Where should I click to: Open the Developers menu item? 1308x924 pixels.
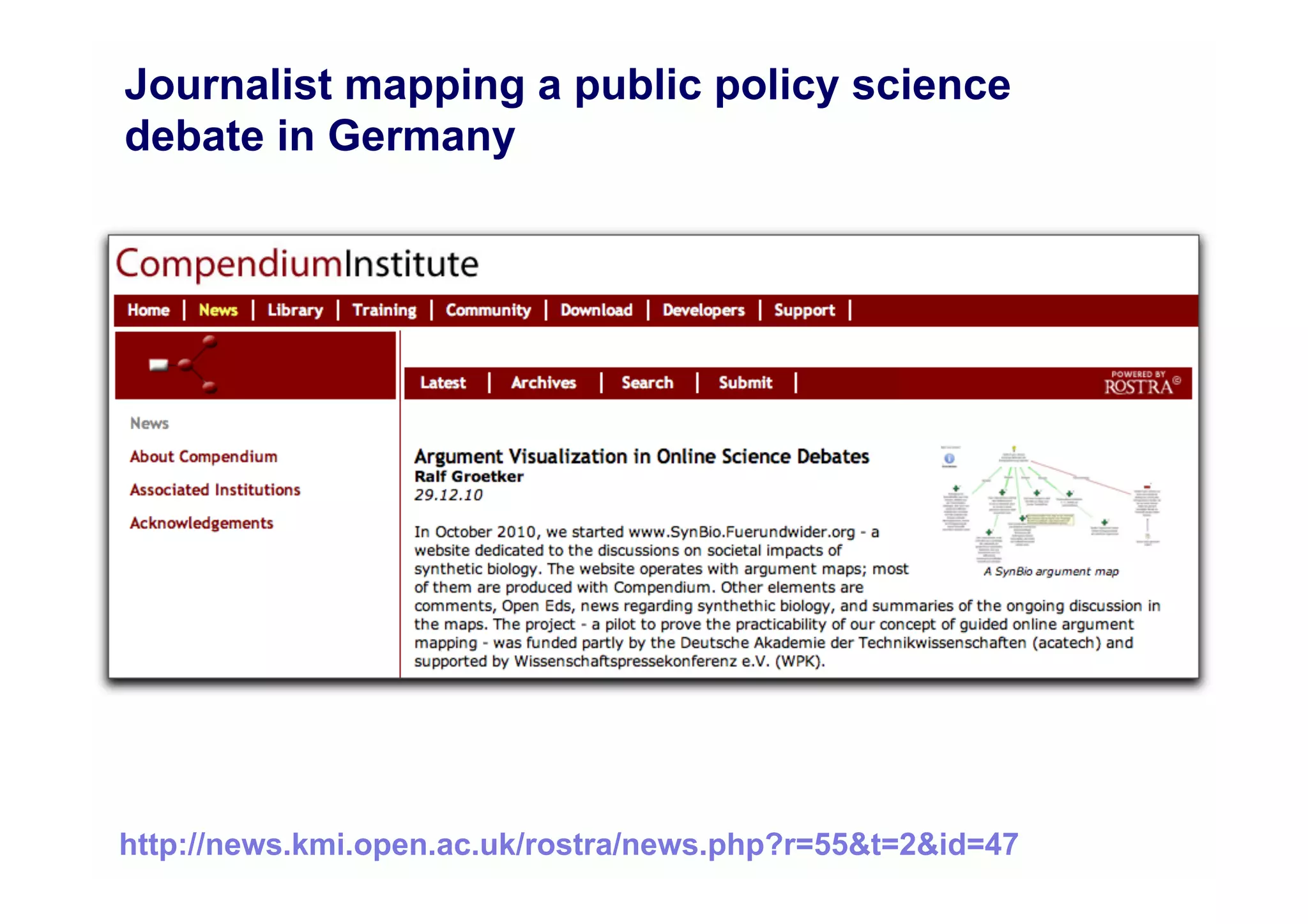click(x=703, y=310)
